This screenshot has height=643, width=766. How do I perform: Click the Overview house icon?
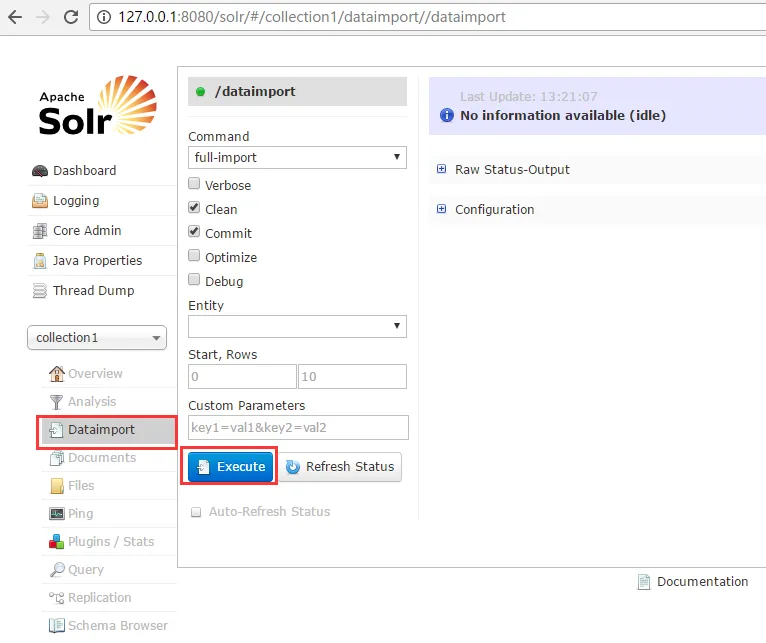tap(57, 374)
